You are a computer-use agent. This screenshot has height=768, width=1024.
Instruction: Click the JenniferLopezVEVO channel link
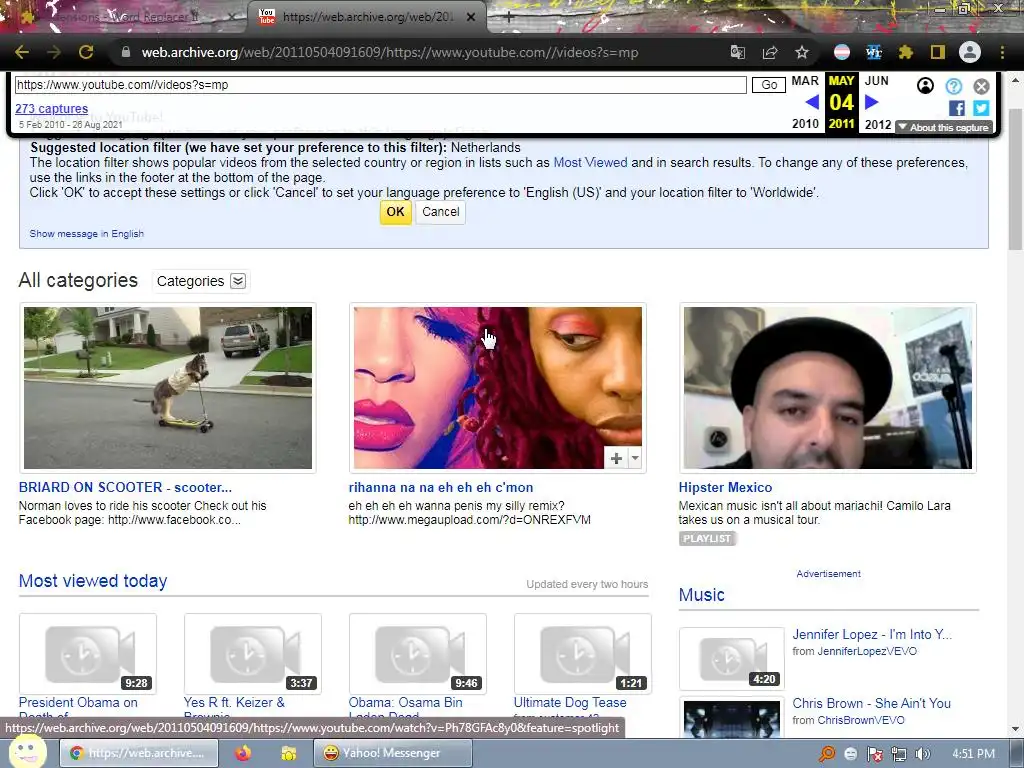coord(867,651)
